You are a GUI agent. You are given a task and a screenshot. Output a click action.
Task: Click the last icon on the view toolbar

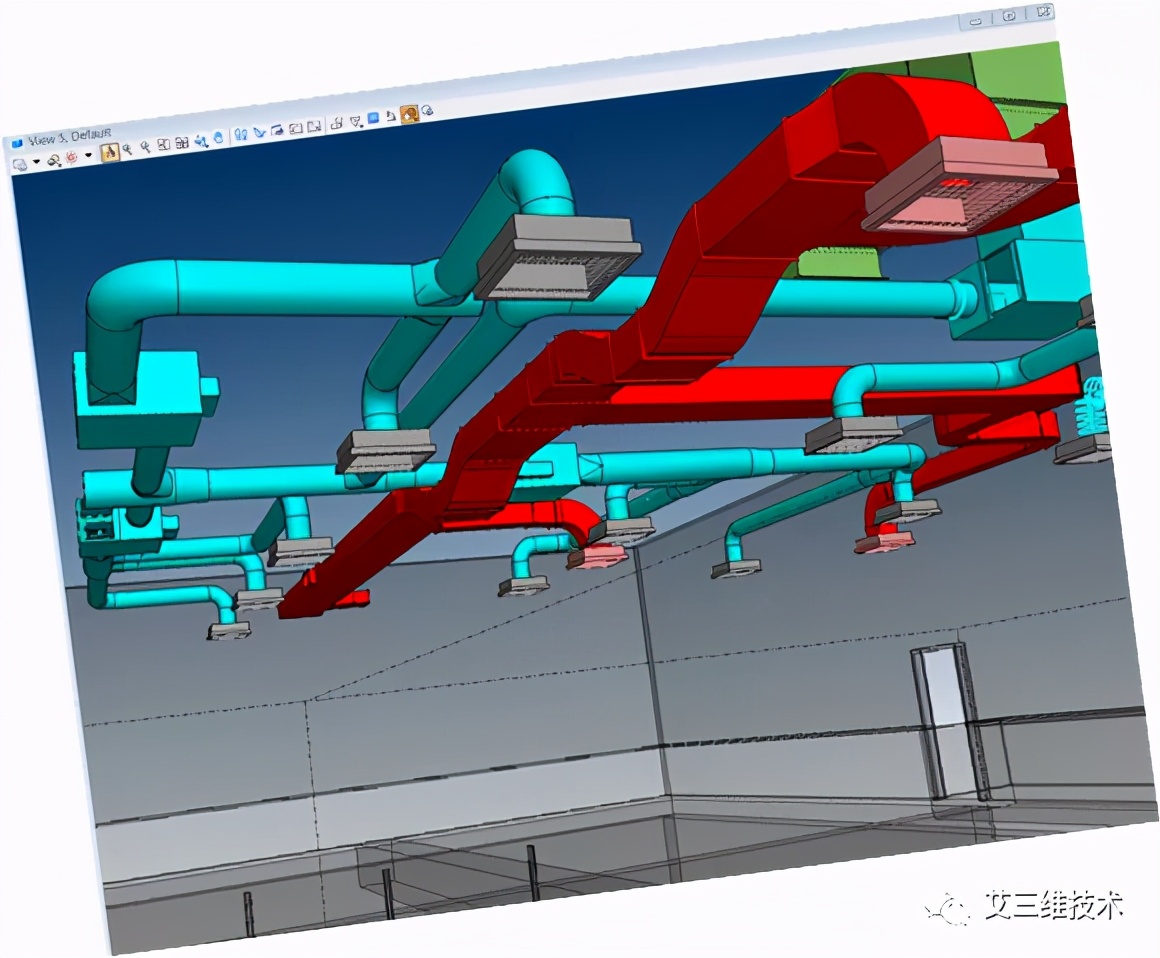click(x=427, y=110)
